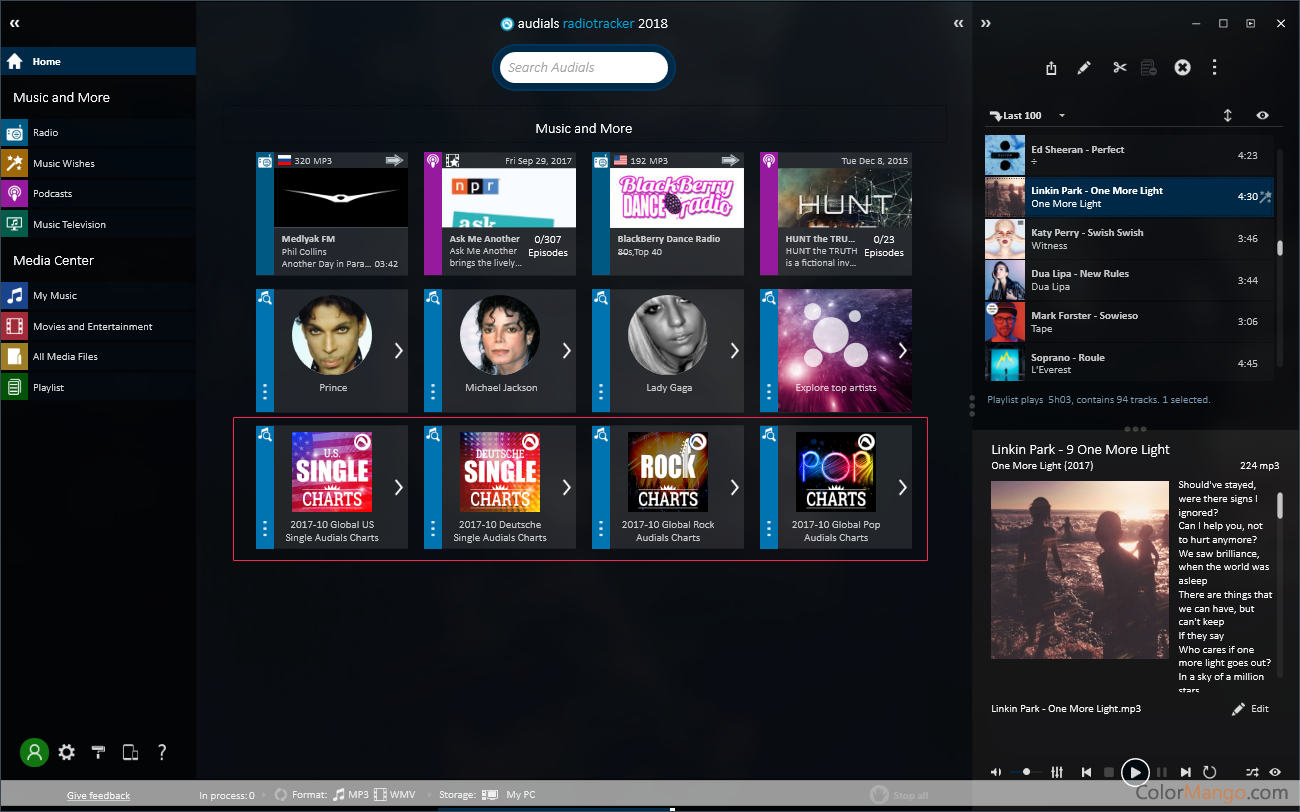Click the pencil edit icon in the top toolbar
This screenshot has width=1300, height=812.
pos(1084,68)
